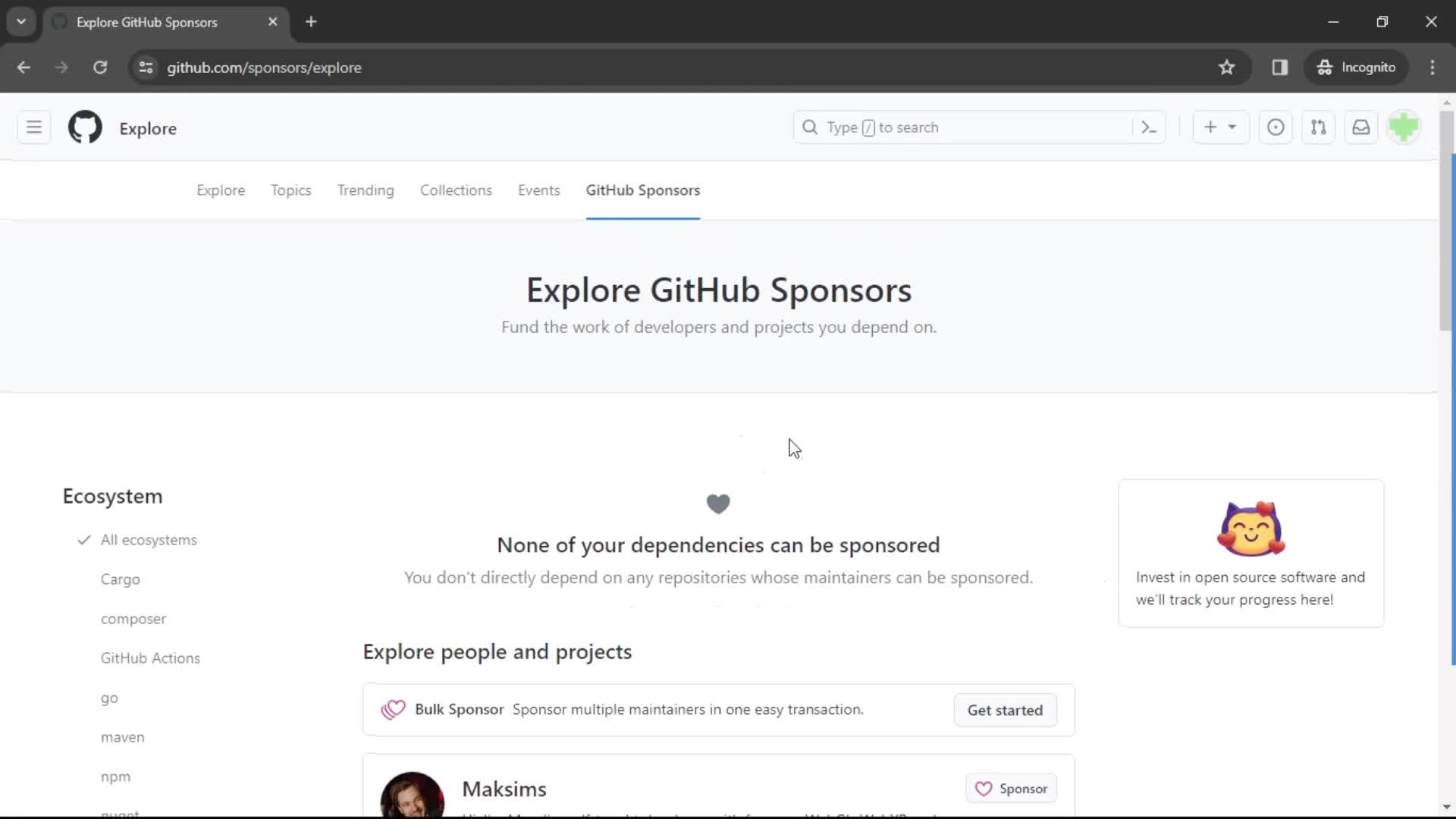Click the Bulk Sponsor heart icon
The image size is (1456, 819).
pos(393,709)
